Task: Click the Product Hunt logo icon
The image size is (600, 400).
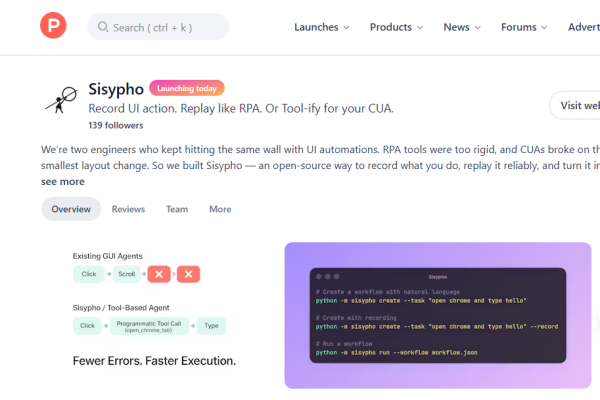Action: pos(55,27)
